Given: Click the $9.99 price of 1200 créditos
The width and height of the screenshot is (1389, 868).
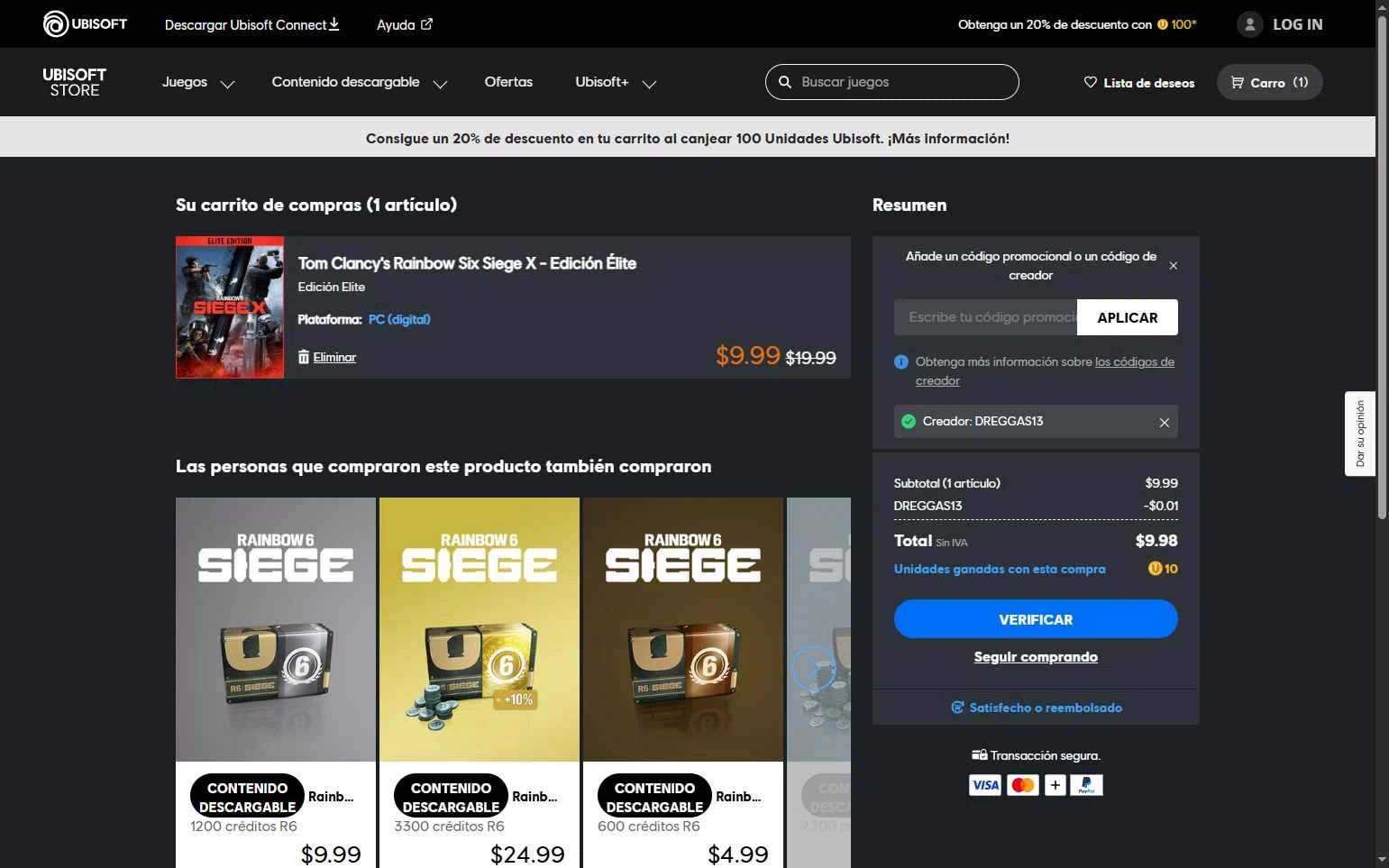Looking at the screenshot, I should click(x=331, y=854).
